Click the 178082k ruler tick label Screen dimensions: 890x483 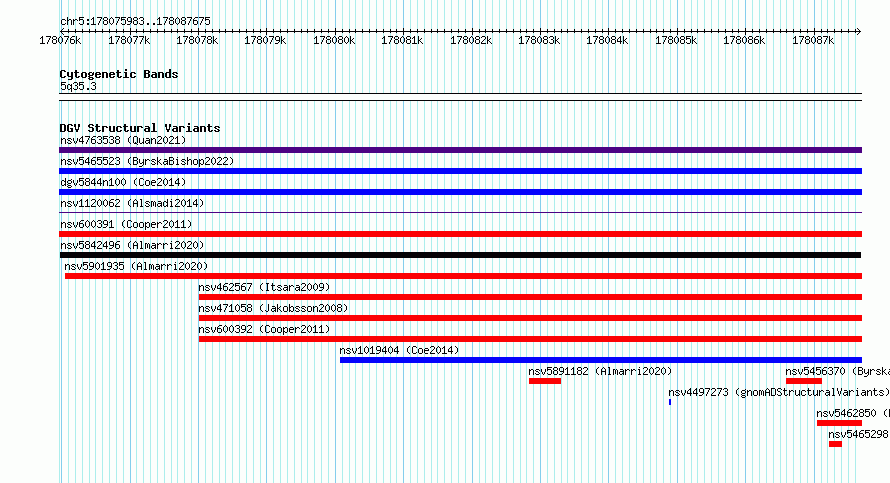tap(471, 40)
